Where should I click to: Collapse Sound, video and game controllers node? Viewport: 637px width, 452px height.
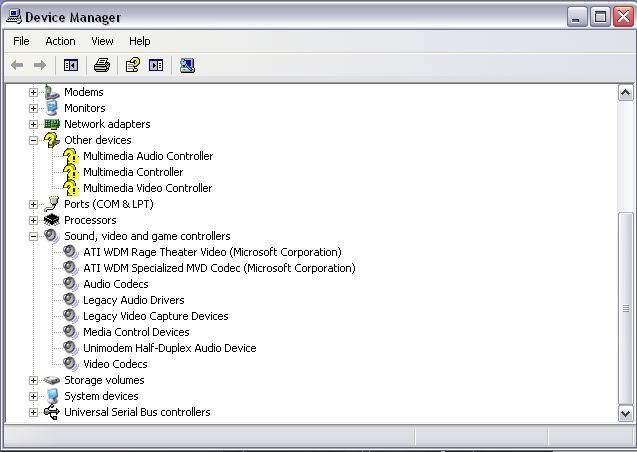[33, 236]
